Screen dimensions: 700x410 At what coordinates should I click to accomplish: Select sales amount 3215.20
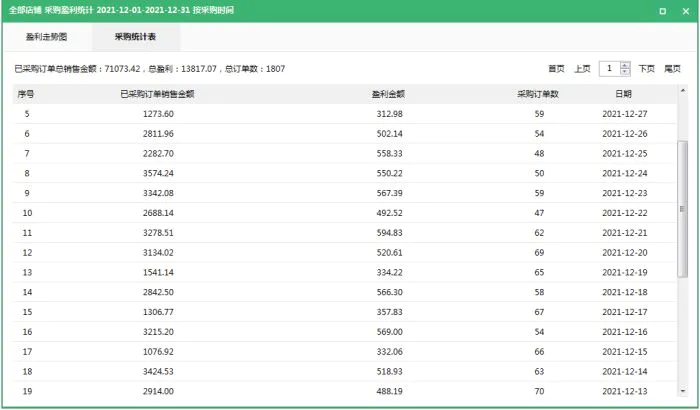tap(158, 332)
